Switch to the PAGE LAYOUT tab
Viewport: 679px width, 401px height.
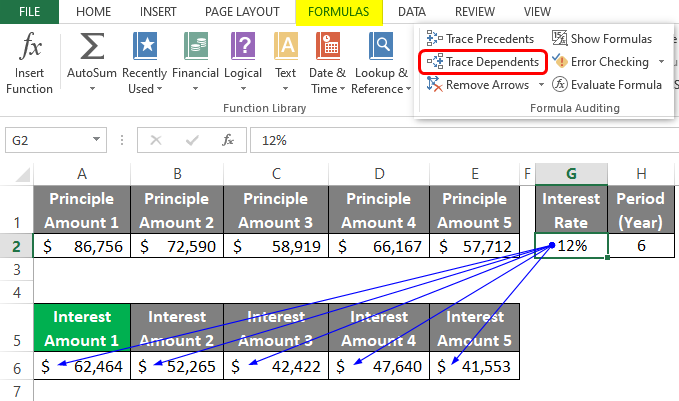point(242,12)
